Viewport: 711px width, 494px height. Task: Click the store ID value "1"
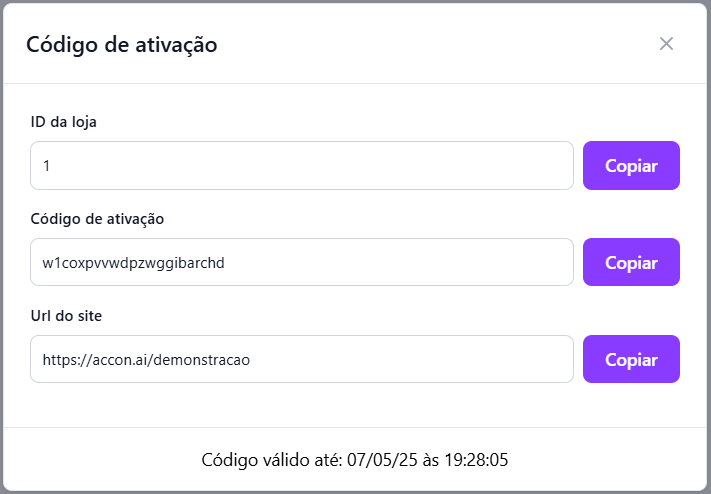46,166
